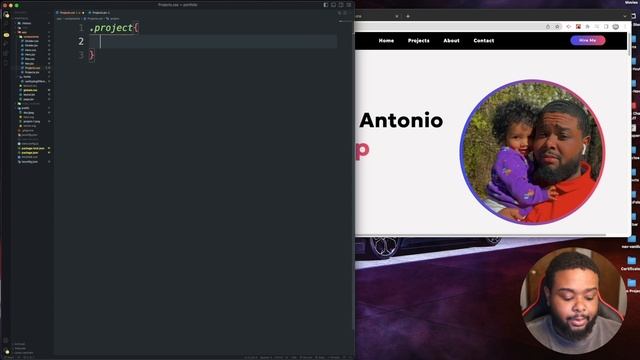This screenshot has width=640, height=360.
Task: Click the About link in website navbar
Action: click(x=451, y=40)
